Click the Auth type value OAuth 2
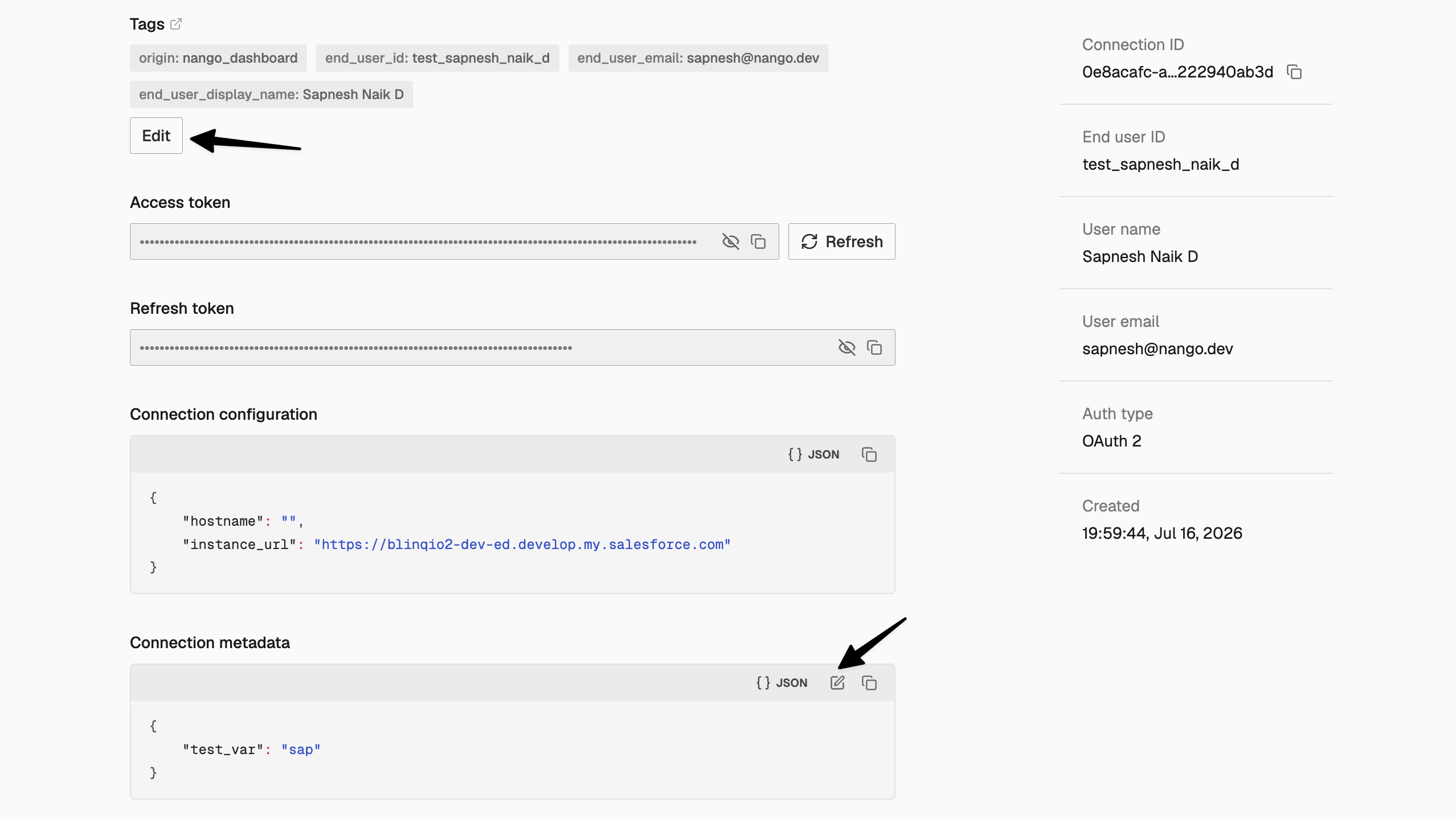1456x819 pixels. pos(1111,441)
